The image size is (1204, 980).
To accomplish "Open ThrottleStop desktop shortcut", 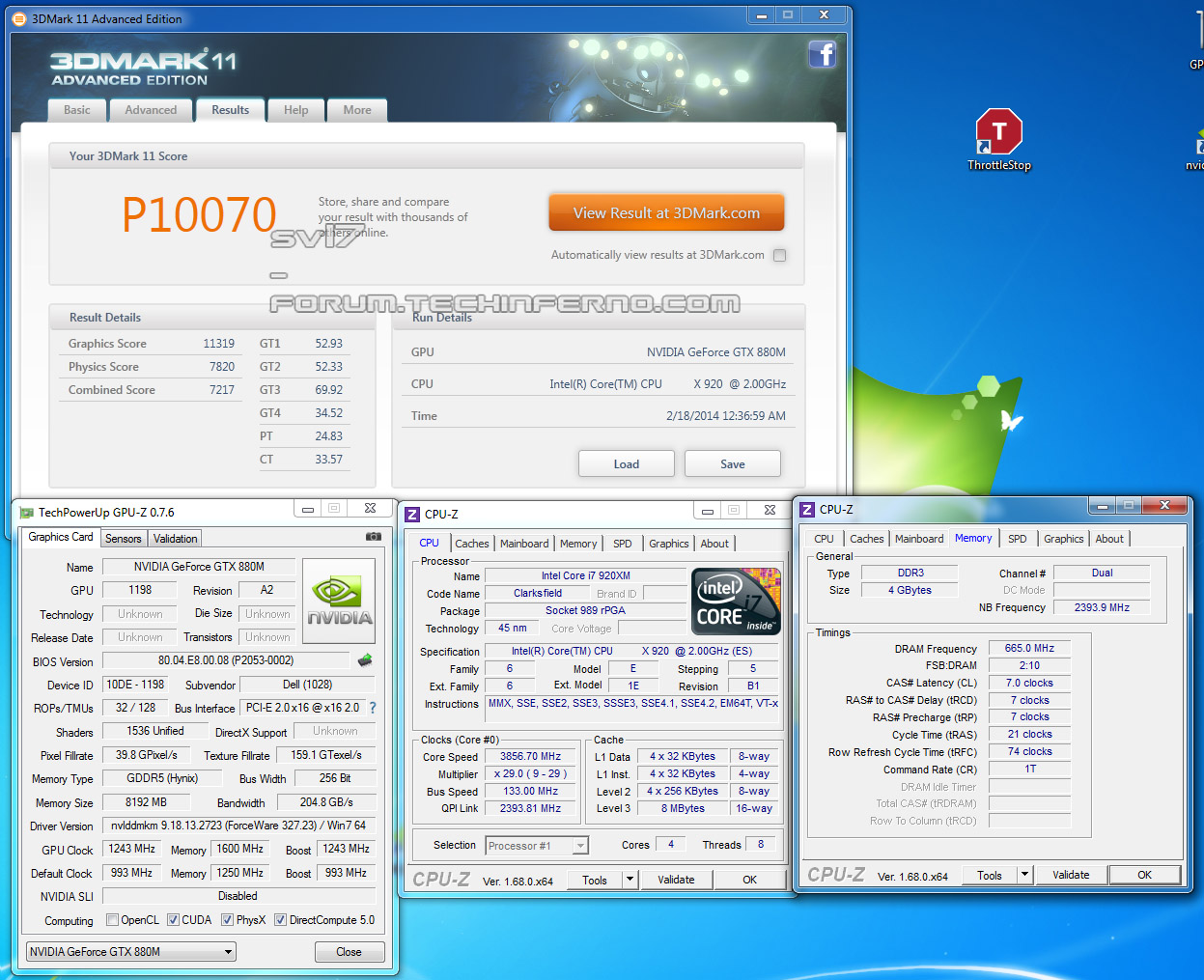I will click(x=999, y=140).
